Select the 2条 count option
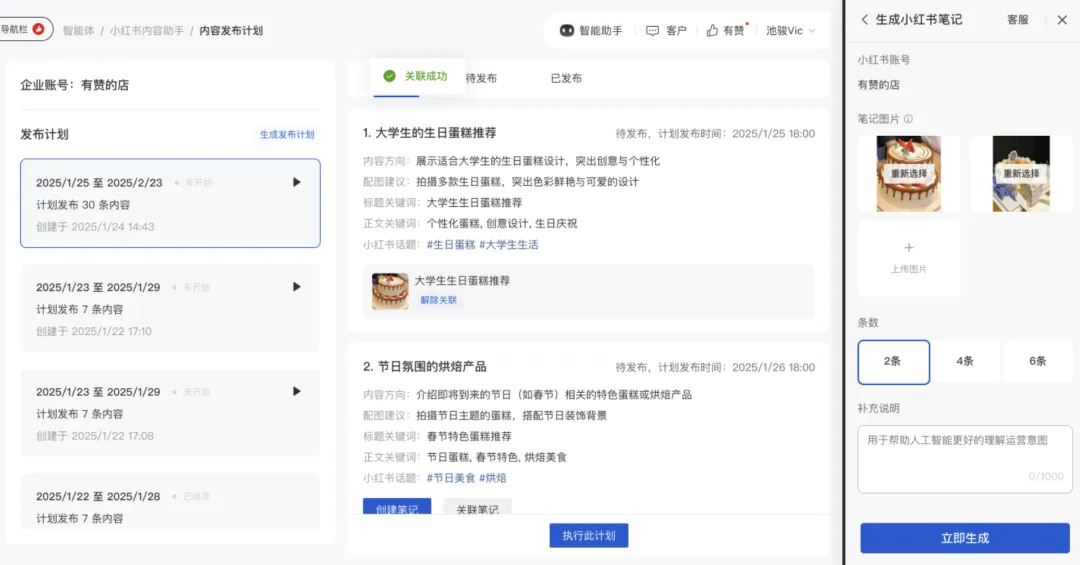The width and height of the screenshot is (1080, 565). [x=893, y=361]
